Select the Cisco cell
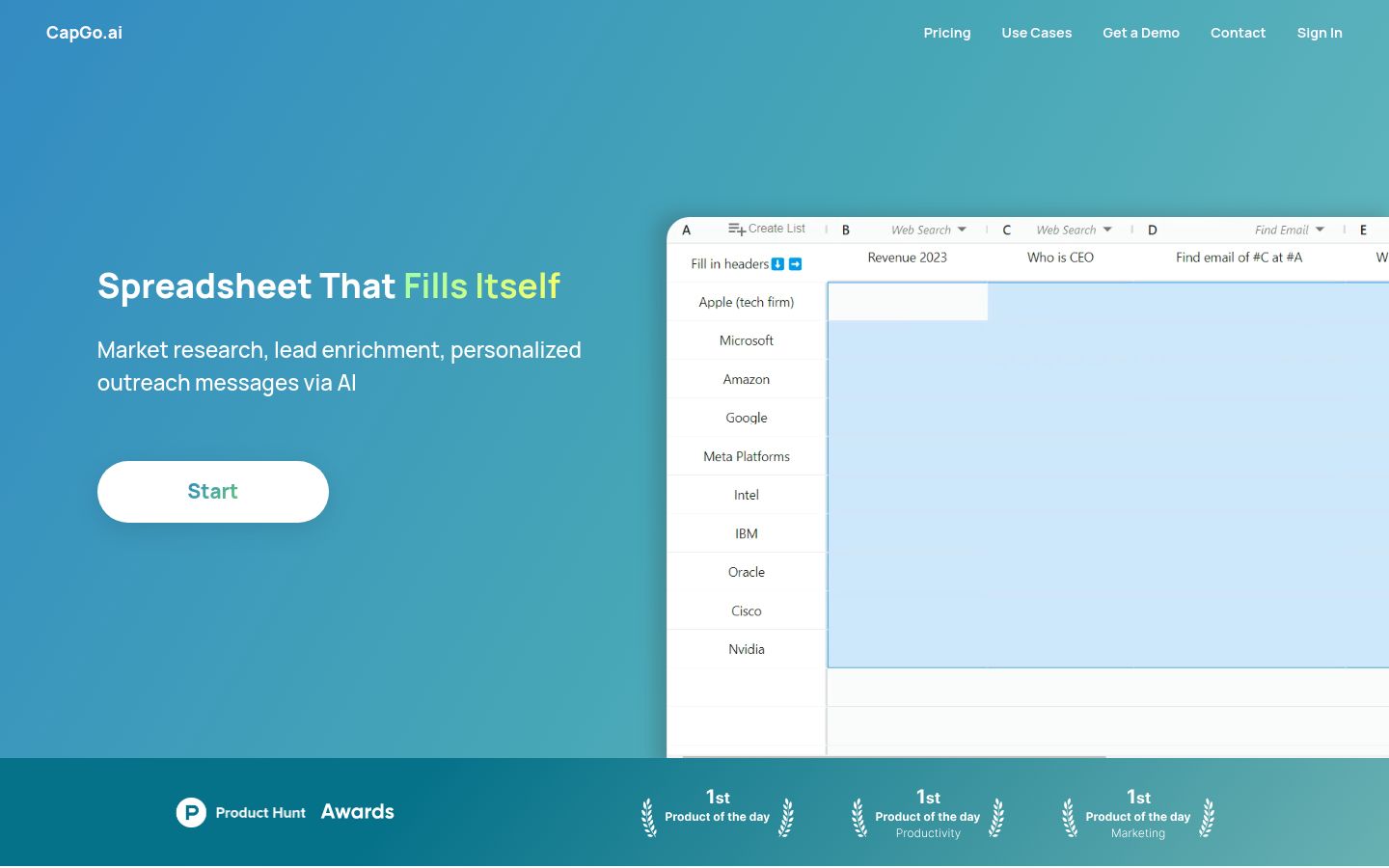 pyautogui.click(x=747, y=610)
